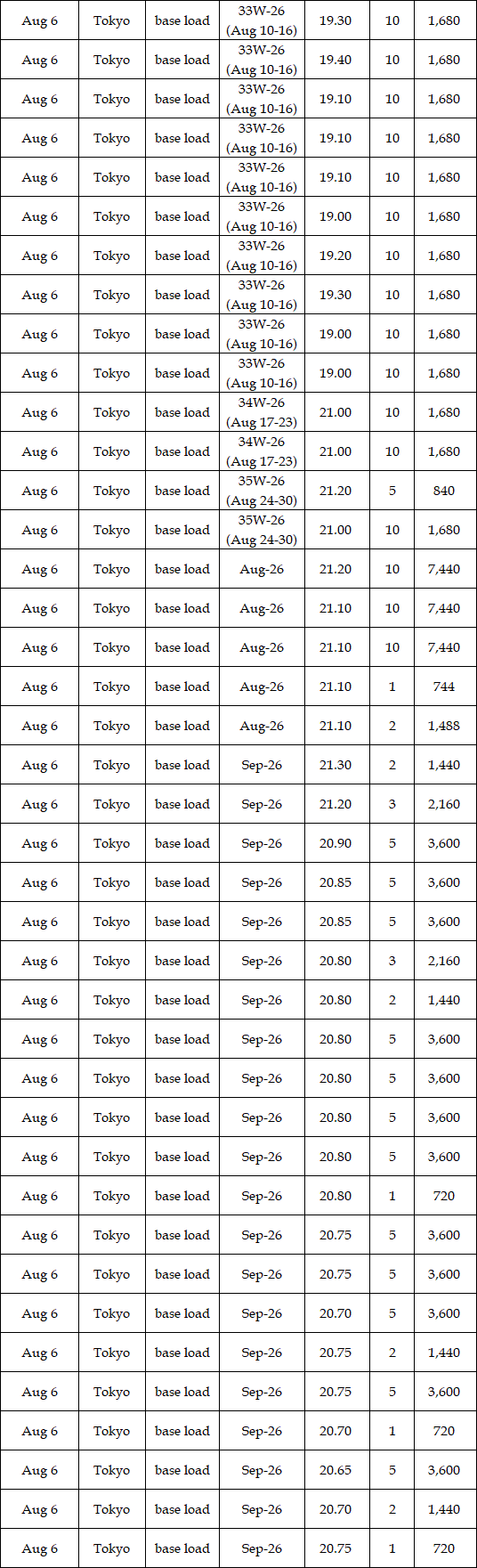Select the 19.20 price cell
Screen dimensions: 477x1568
coord(336,256)
